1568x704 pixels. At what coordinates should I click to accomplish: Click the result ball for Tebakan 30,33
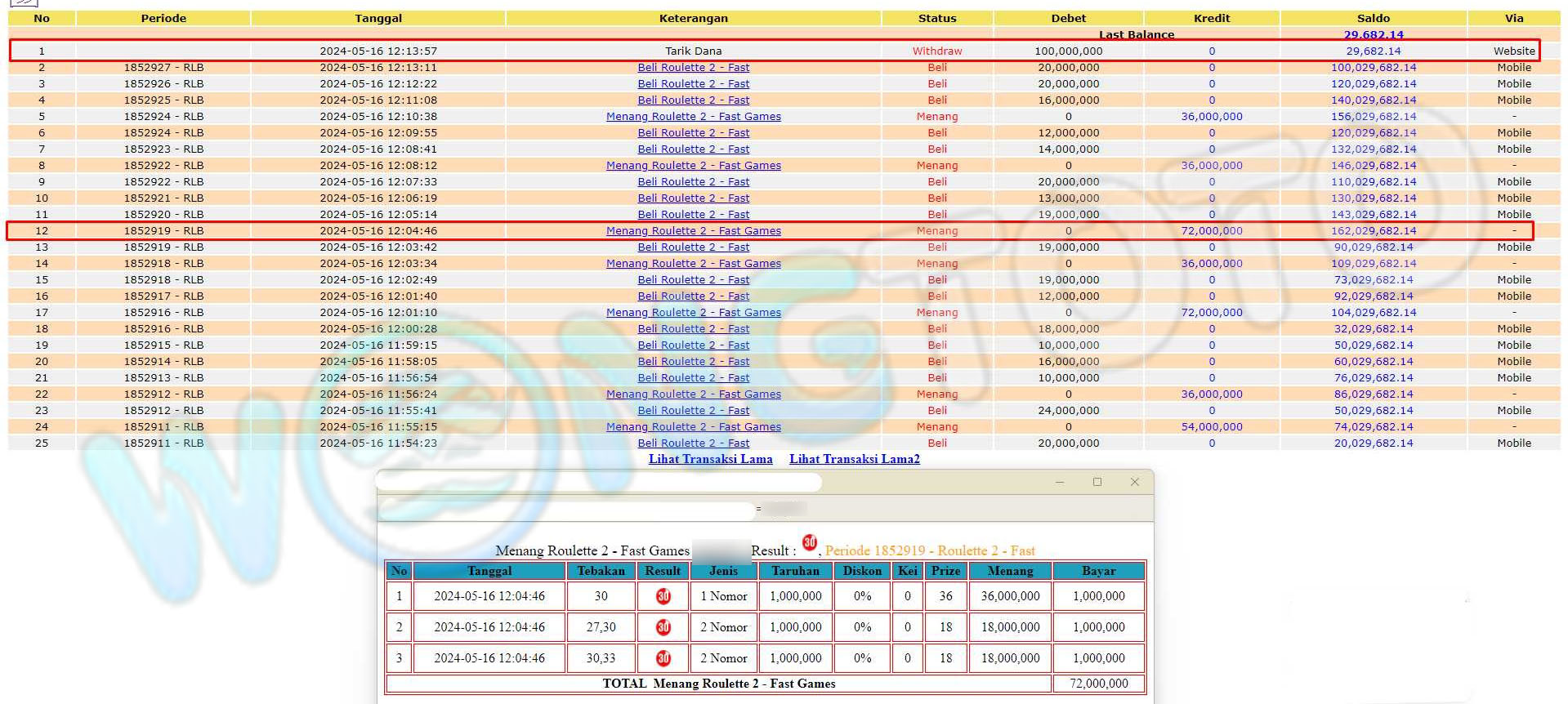663,658
